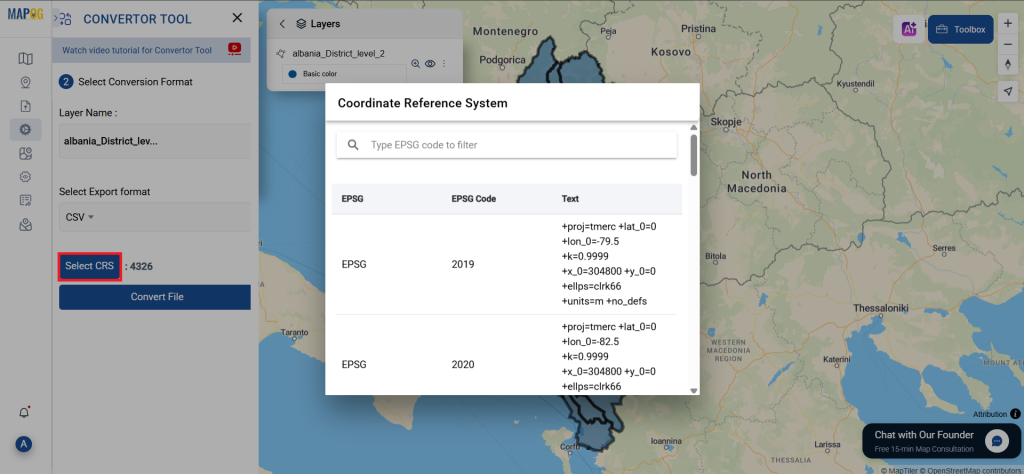Viewport: 1024px width, 474px height.
Task: Click the EPSG Code column header
Action: click(x=473, y=199)
